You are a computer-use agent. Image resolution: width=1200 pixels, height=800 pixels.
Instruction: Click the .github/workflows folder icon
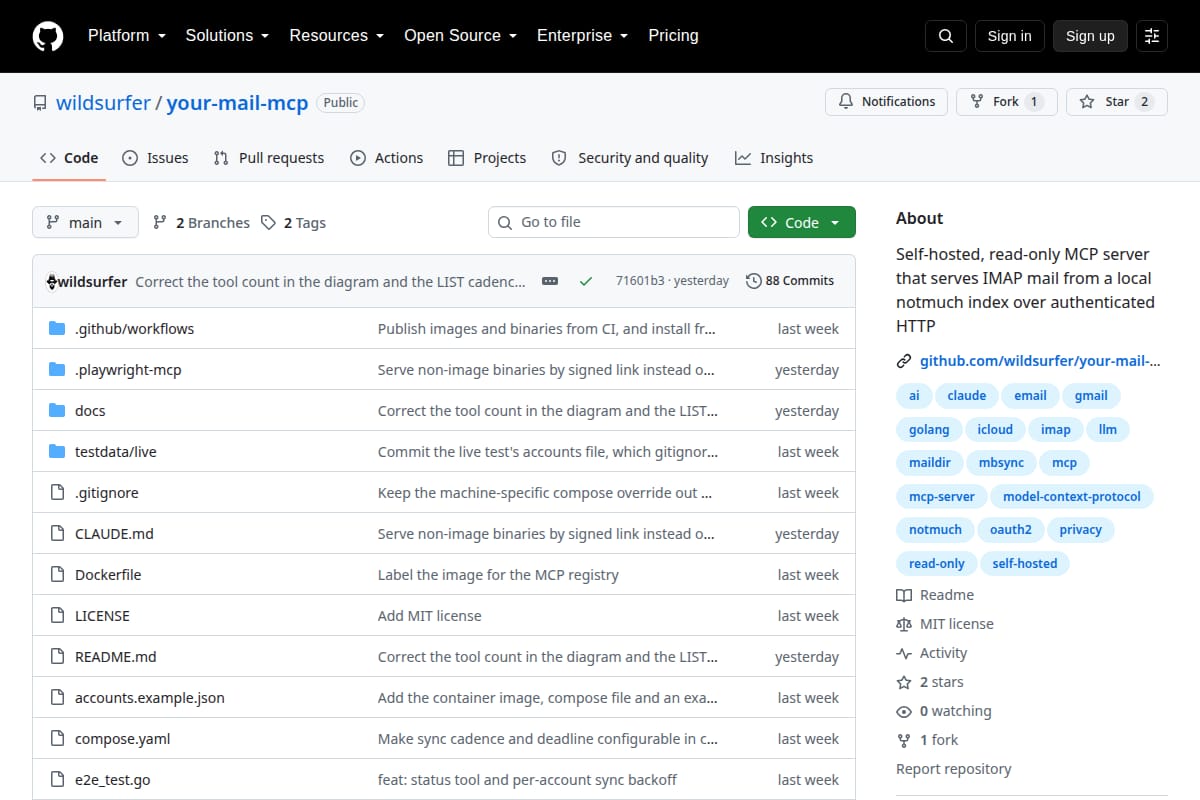(57, 329)
